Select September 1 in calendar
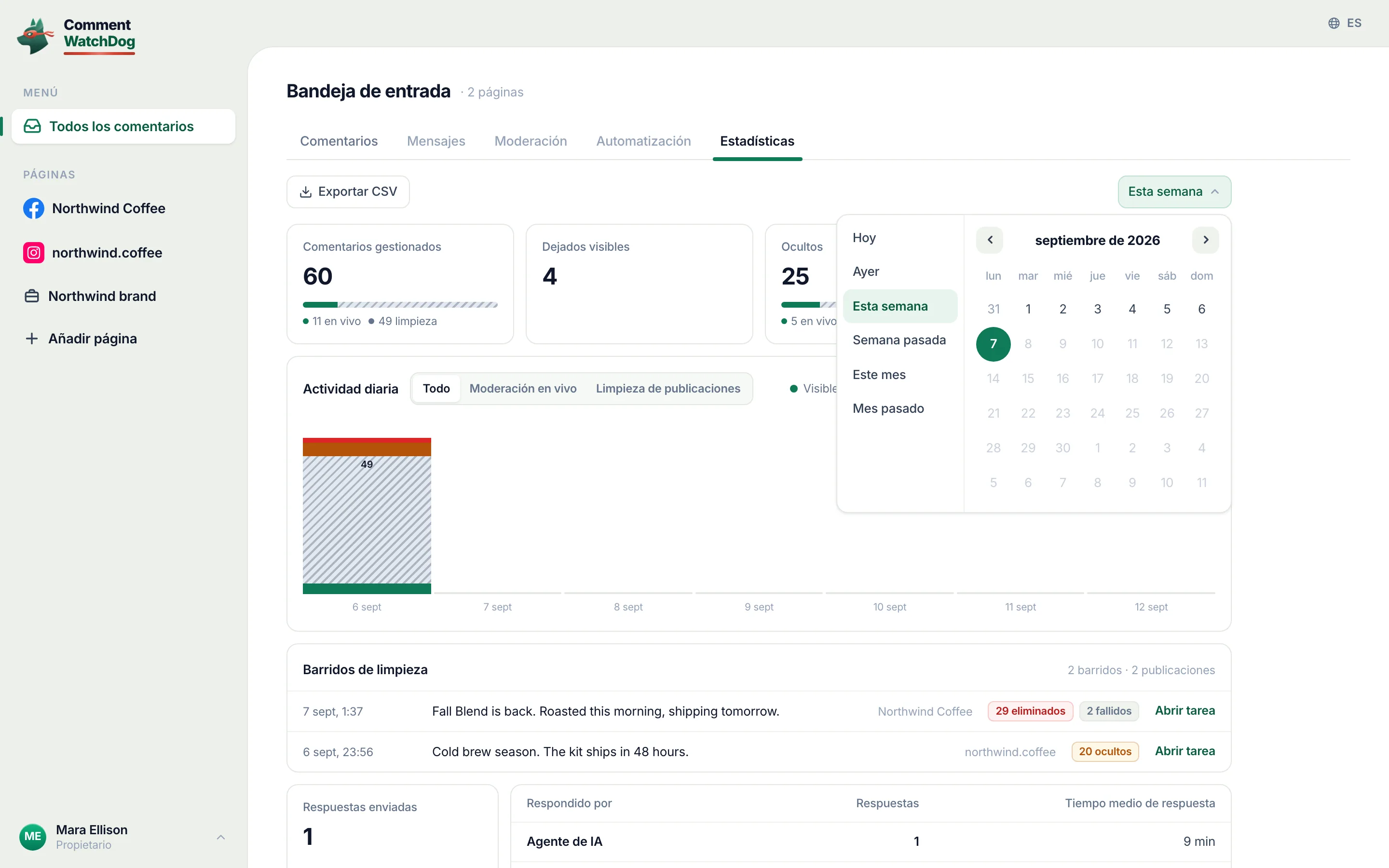Viewport: 1389px width, 868px height. click(1028, 310)
